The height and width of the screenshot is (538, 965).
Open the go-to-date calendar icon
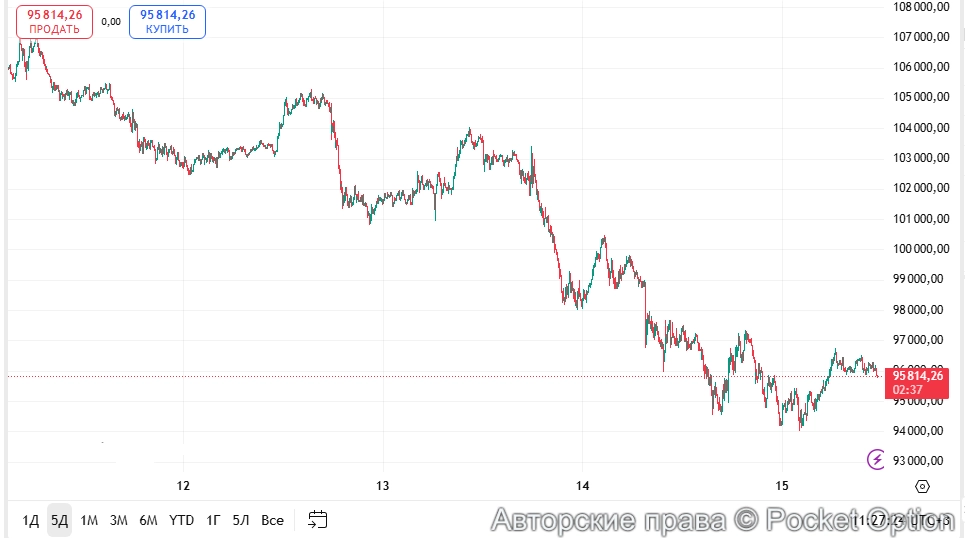point(318,519)
